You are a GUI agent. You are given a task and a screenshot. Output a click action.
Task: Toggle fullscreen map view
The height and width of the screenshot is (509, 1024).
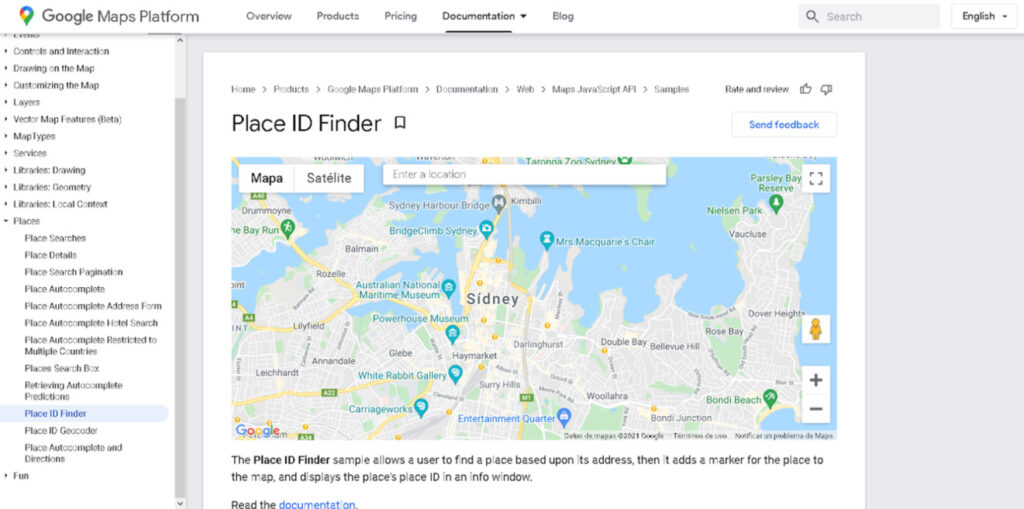pos(816,178)
